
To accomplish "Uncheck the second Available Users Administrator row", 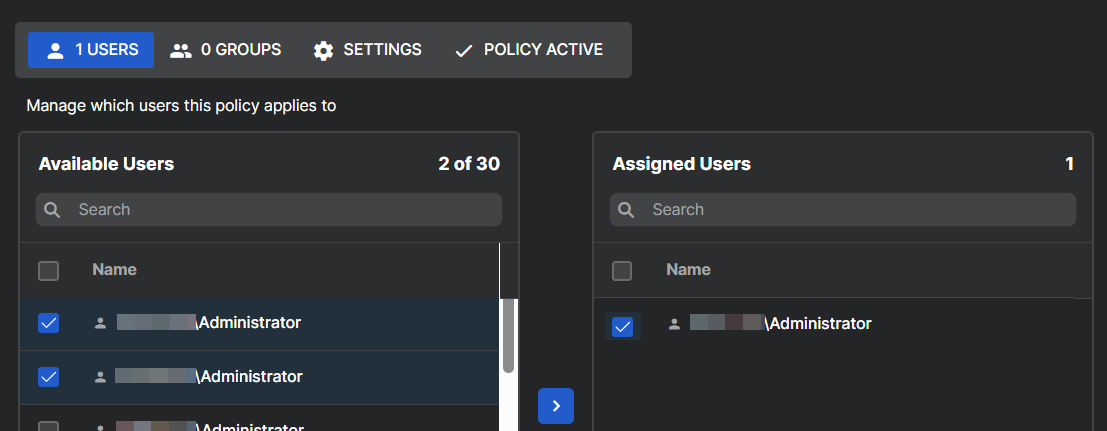I will 49,377.
